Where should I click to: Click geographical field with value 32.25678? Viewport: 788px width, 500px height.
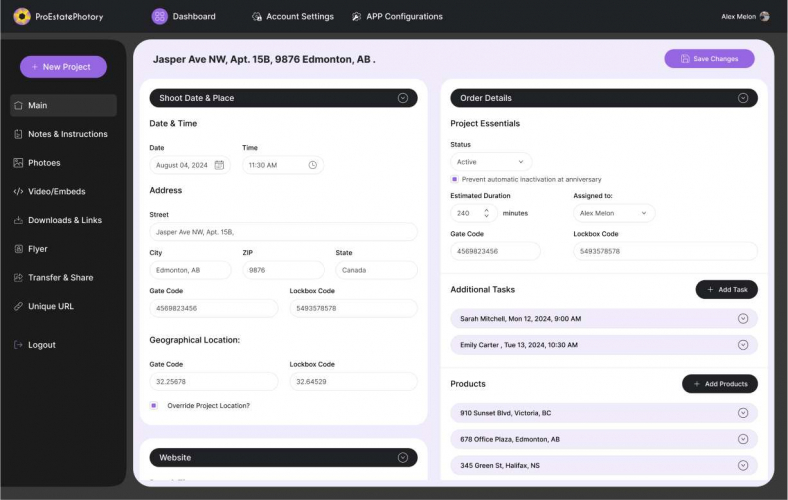214,382
